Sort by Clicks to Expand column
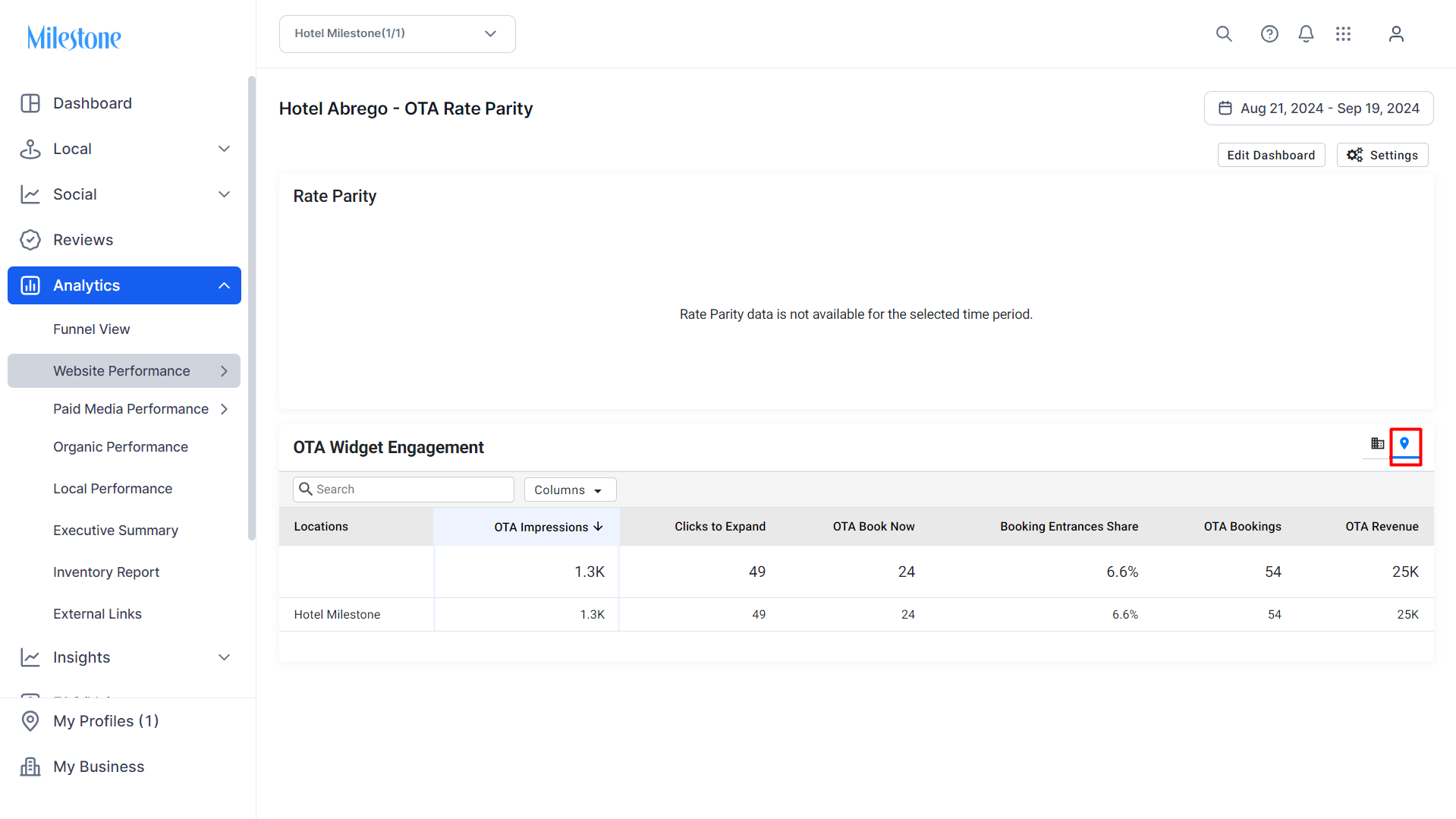 [720, 527]
